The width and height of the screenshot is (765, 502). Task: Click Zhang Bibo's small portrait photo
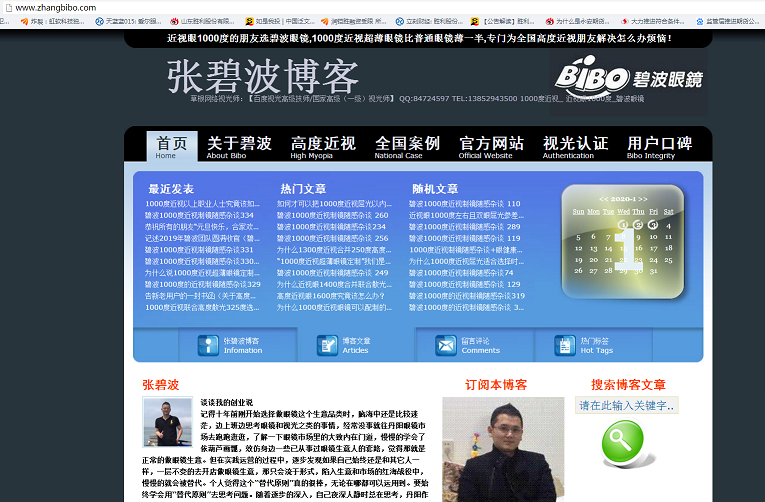click(x=167, y=422)
